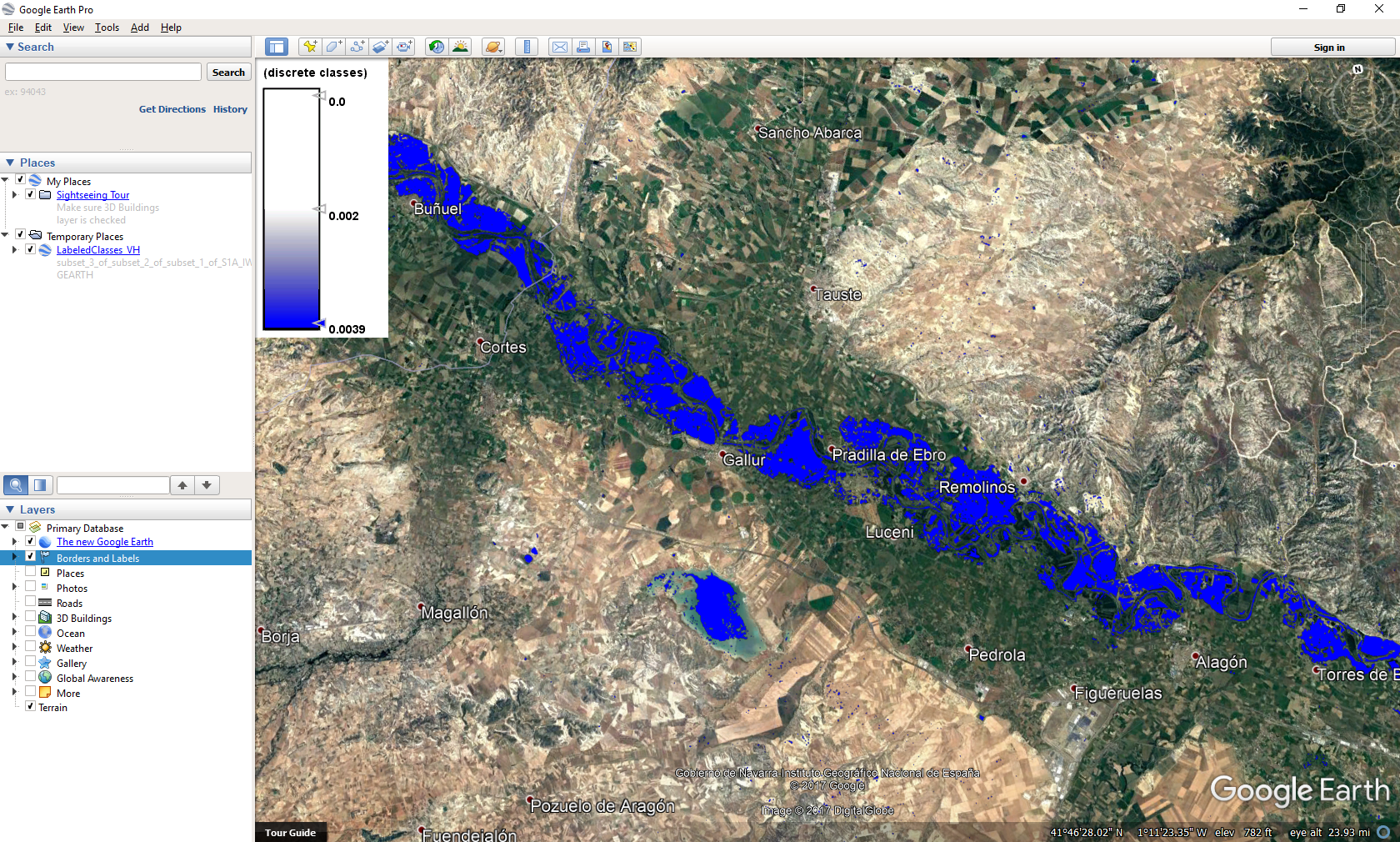Click the Google Earth Pro title icon
The width and height of the screenshot is (1400, 842).
pos(8,9)
